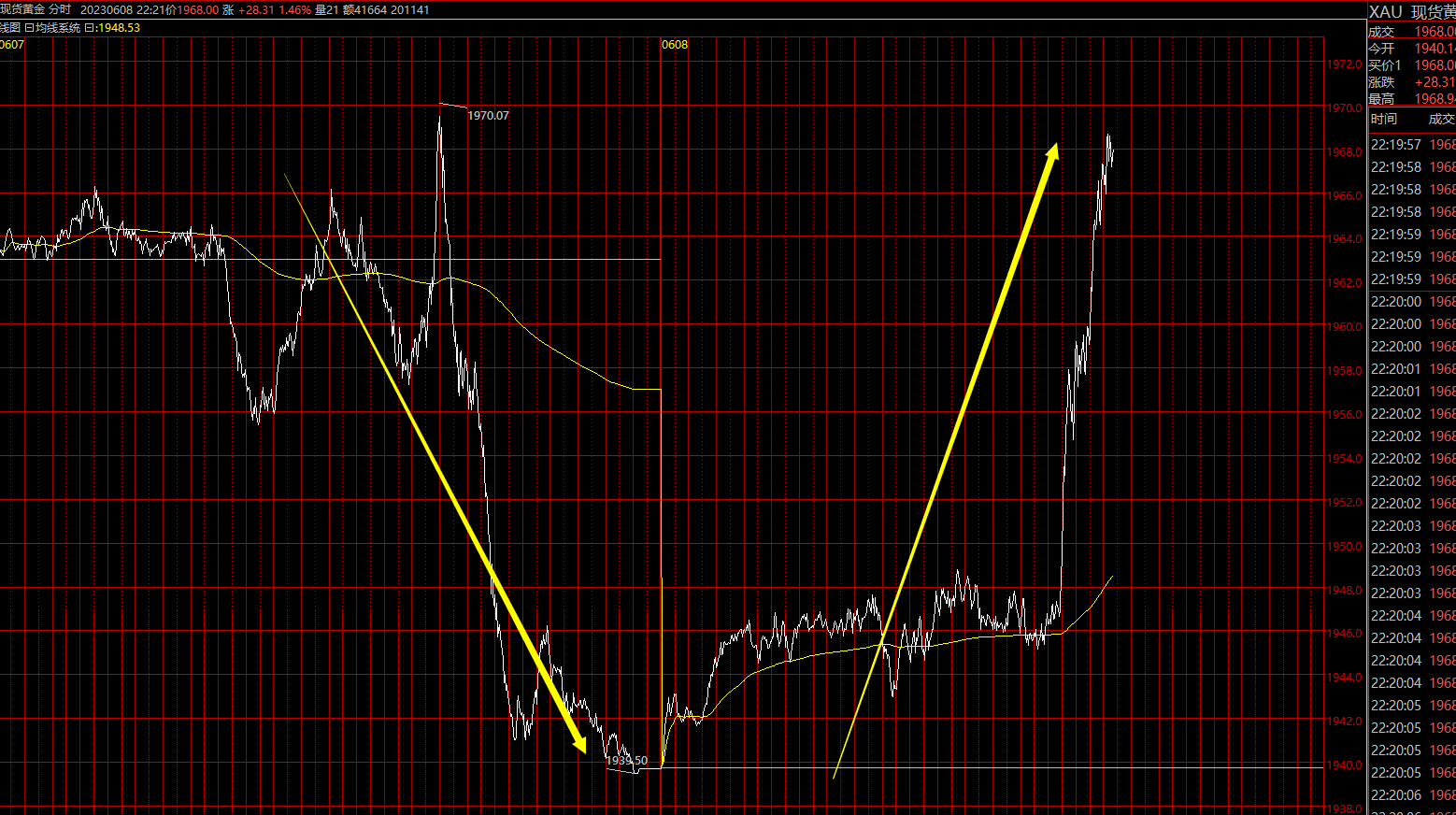Select the 22:20:06 tick row

coord(1412,795)
